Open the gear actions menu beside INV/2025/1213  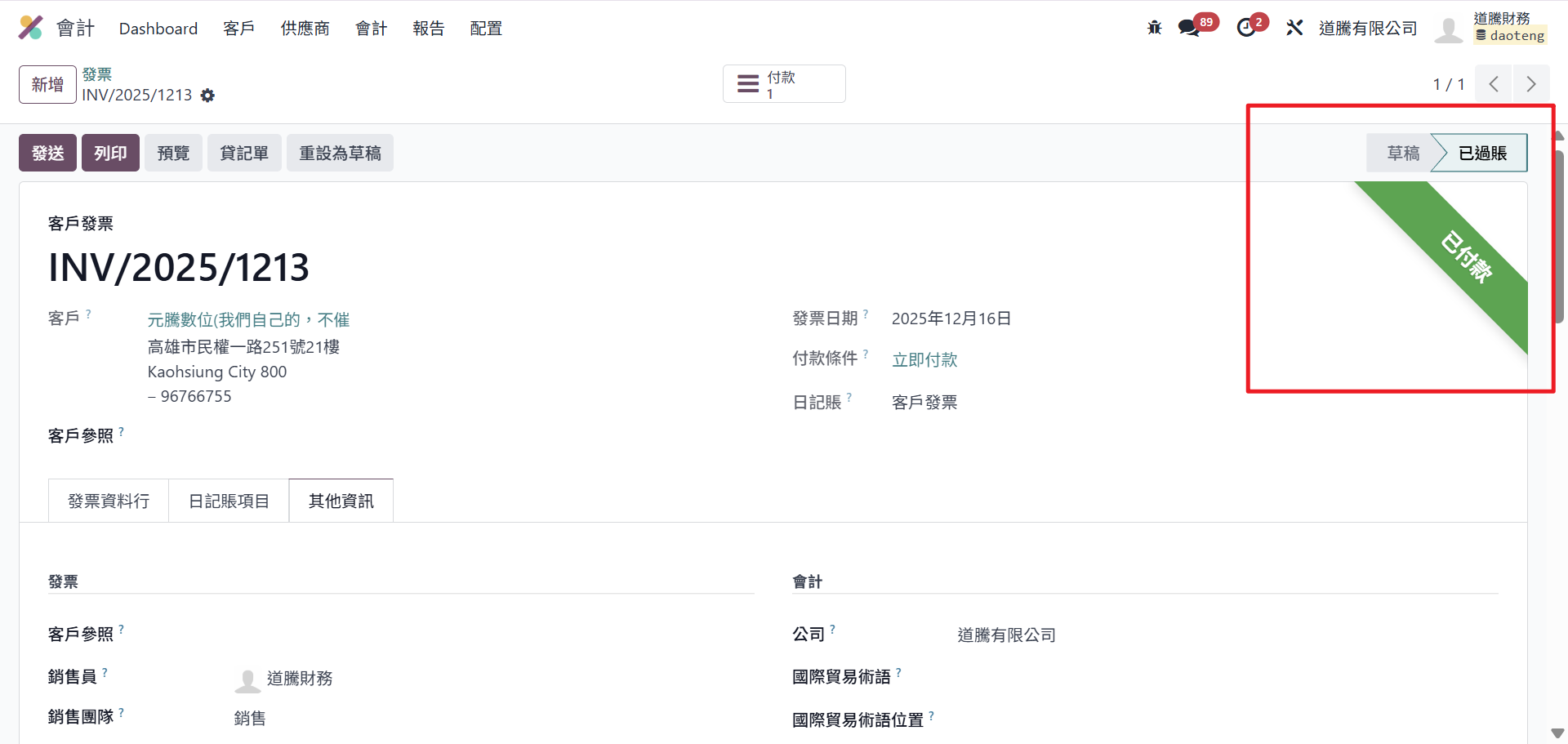click(x=208, y=96)
